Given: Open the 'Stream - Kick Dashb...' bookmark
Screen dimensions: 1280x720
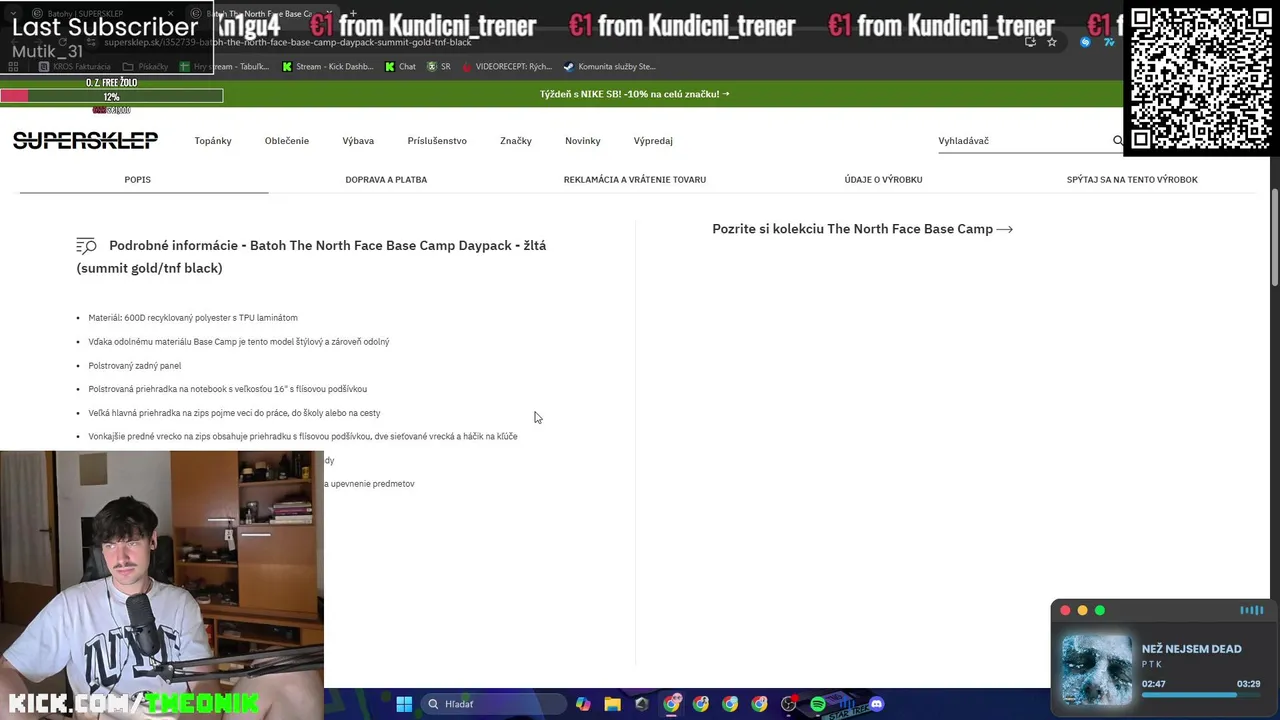Looking at the screenshot, I should coord(328,67).
